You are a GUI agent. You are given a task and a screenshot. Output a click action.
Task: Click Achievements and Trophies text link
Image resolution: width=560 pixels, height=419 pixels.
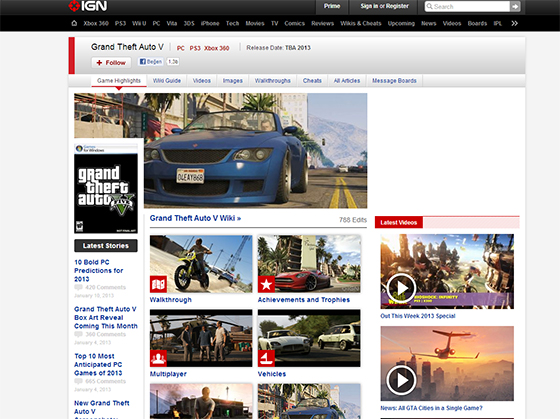304,300
